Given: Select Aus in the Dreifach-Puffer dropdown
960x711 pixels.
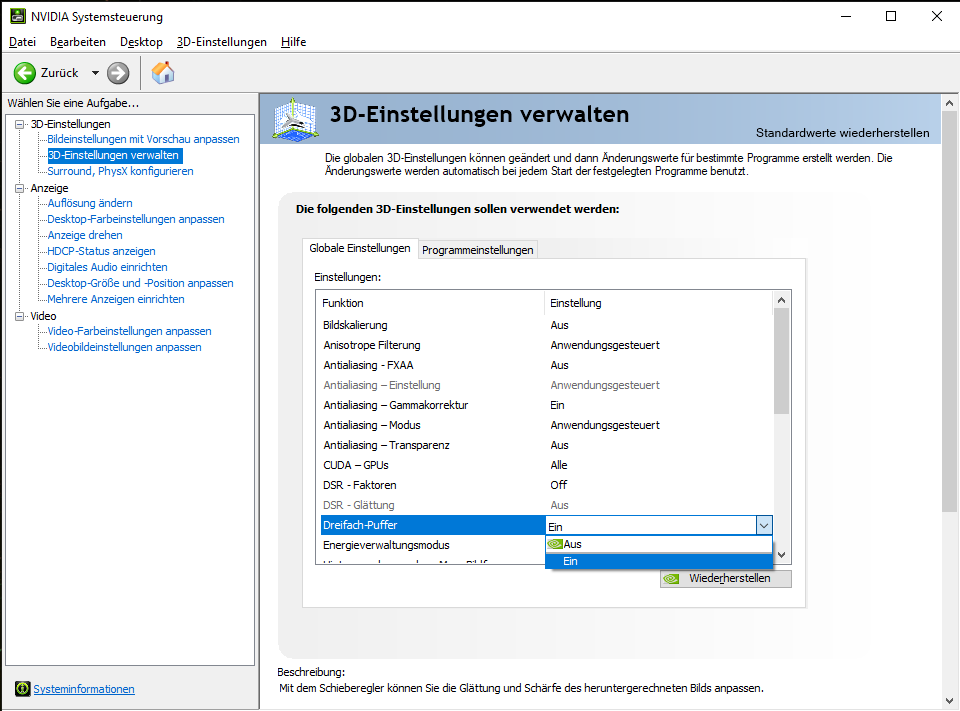Looking at the screenshot, I should 572,544.
